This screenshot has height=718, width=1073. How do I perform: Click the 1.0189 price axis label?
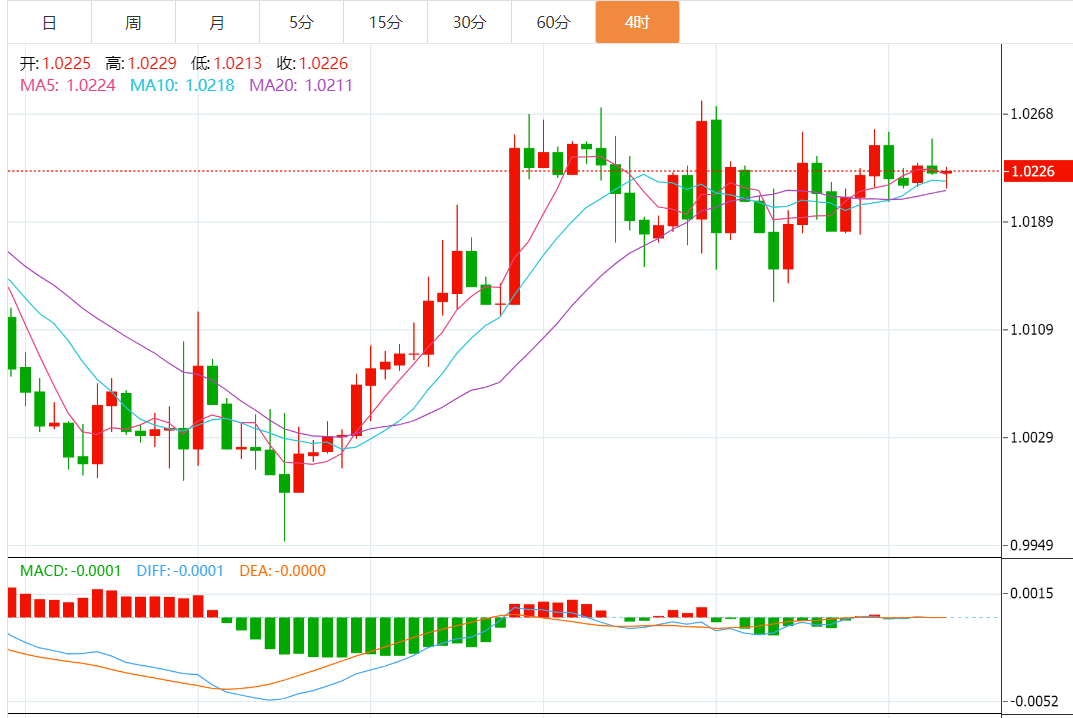[1032, 222]
